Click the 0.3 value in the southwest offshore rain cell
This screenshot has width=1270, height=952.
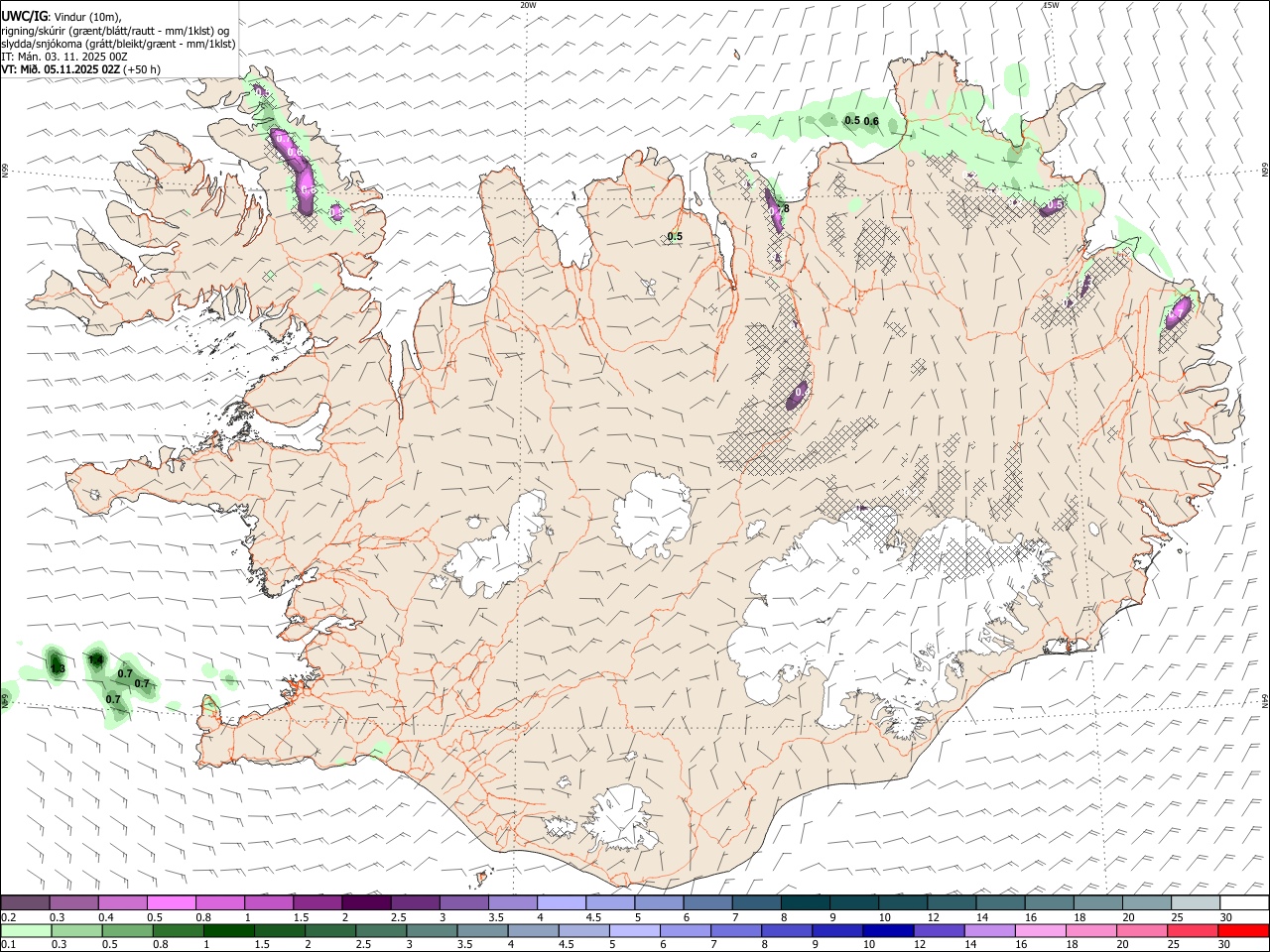click(58, 669)
